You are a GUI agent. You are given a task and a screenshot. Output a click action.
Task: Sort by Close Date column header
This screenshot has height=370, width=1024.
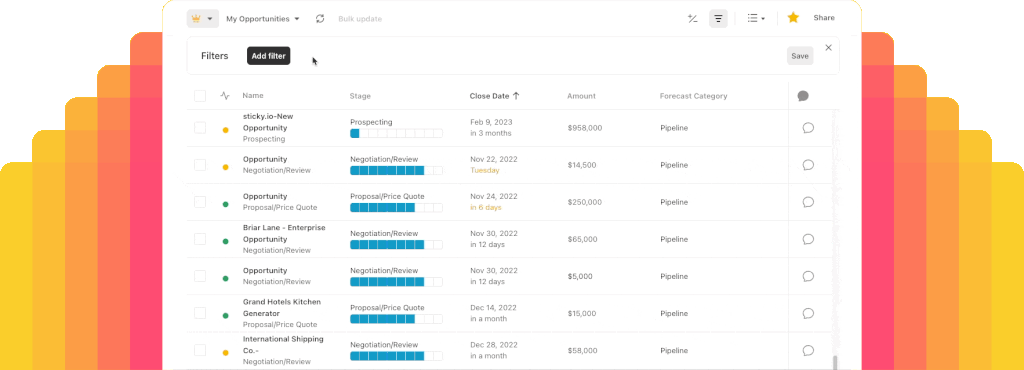click(494, 96)
